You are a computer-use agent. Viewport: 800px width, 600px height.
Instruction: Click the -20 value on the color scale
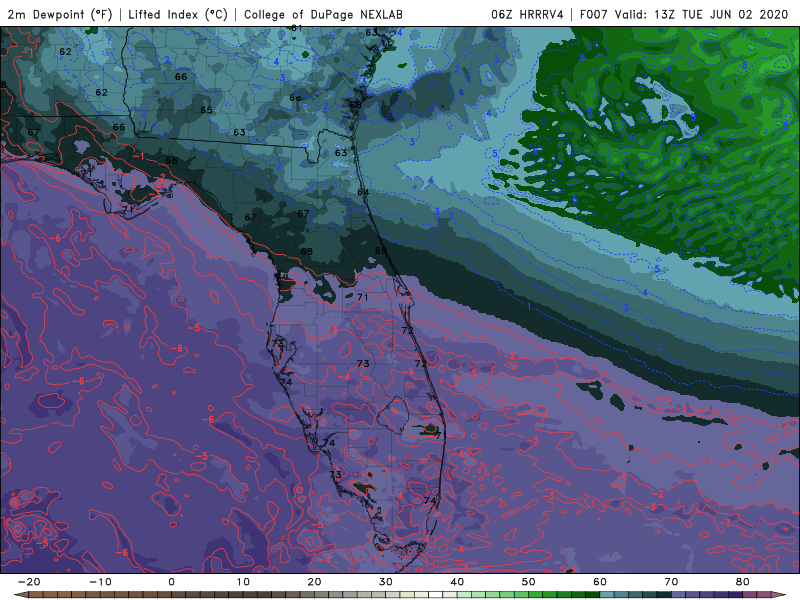pos(29,582)
